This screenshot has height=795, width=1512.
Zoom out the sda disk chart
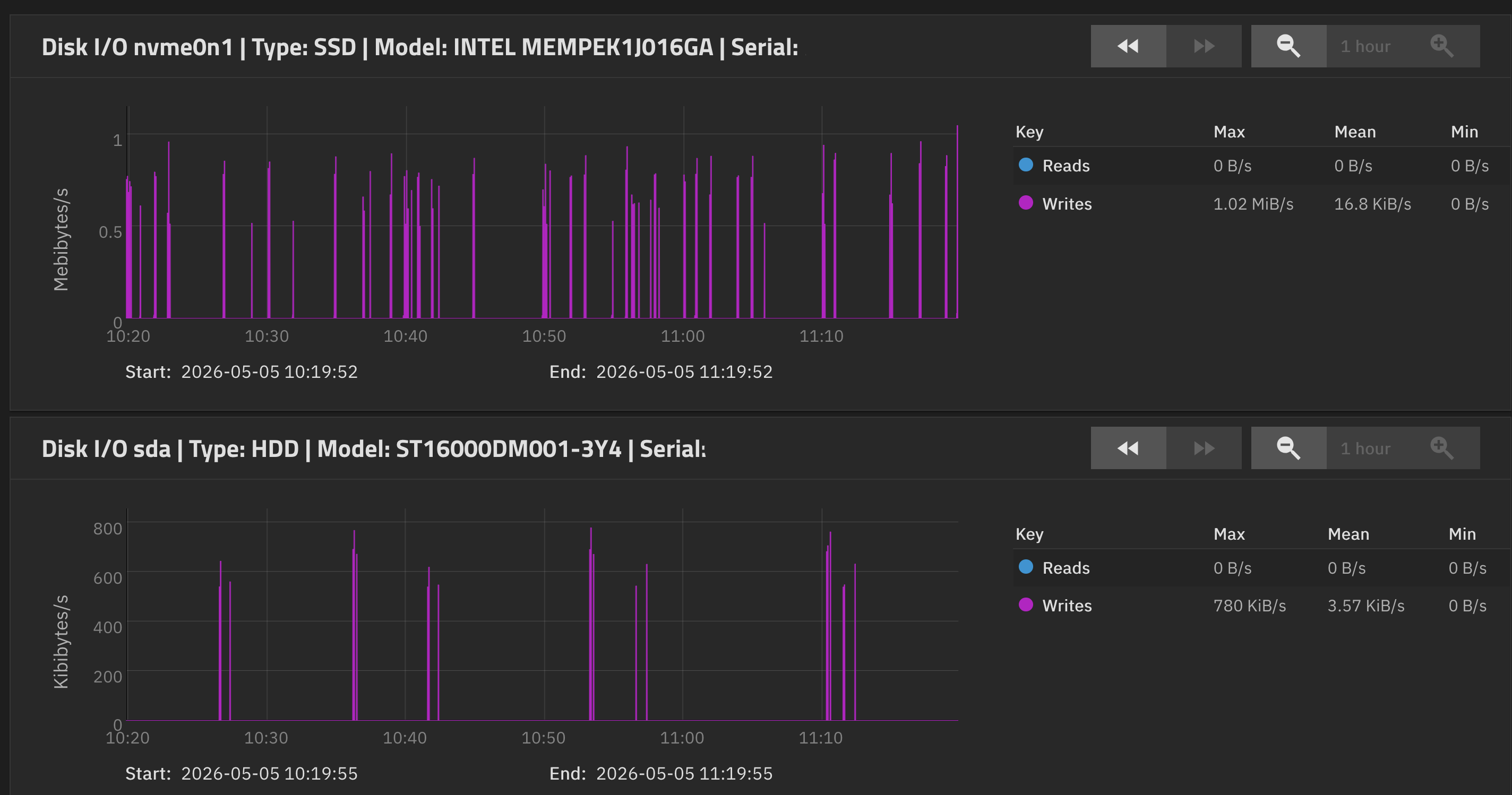click(1288, 448)
